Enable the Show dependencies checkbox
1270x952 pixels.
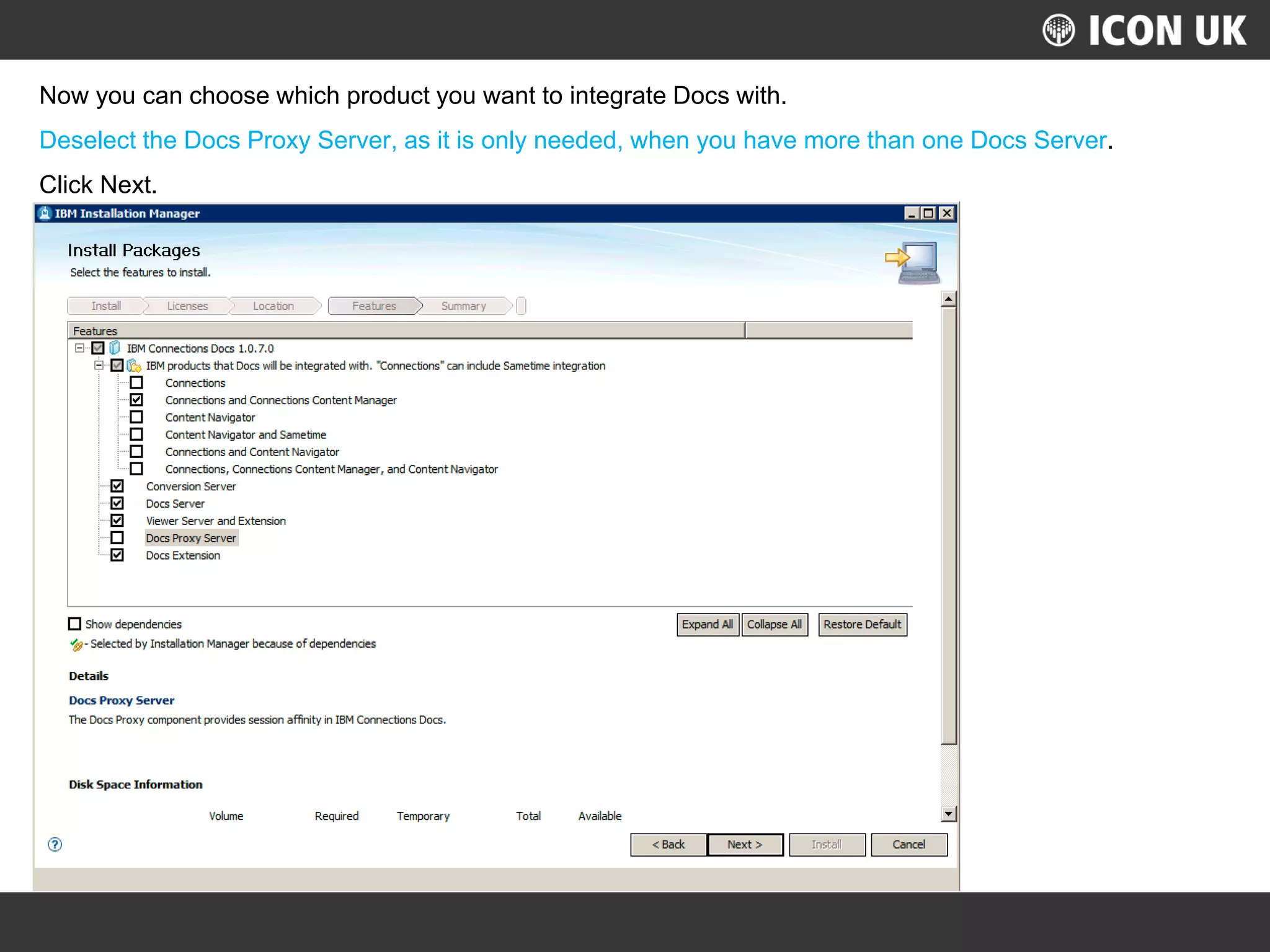[x=74, y=624]
